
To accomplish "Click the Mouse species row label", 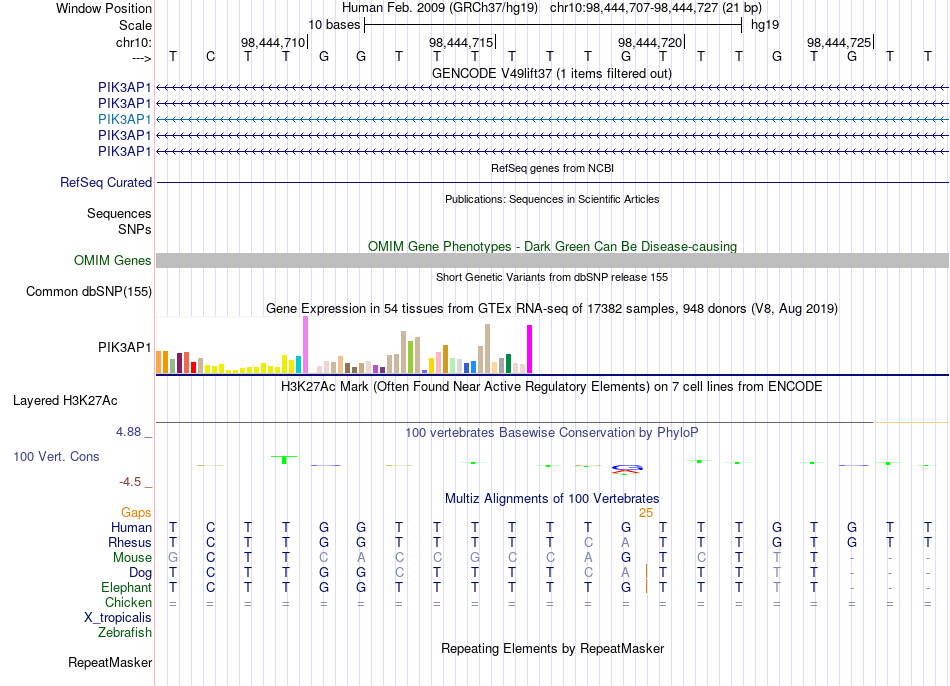I will pyautogui.click(x=132, y=558).
